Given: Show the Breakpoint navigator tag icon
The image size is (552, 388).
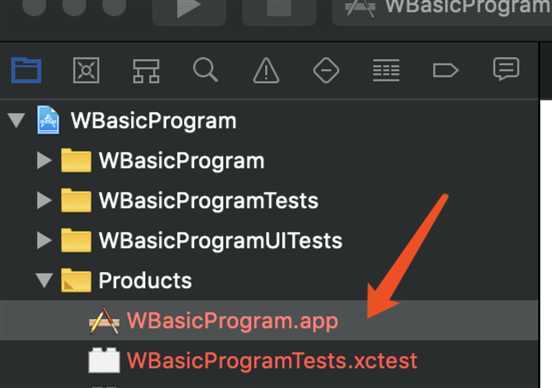Looking at the screenshot, I should [x=445, y=70].
